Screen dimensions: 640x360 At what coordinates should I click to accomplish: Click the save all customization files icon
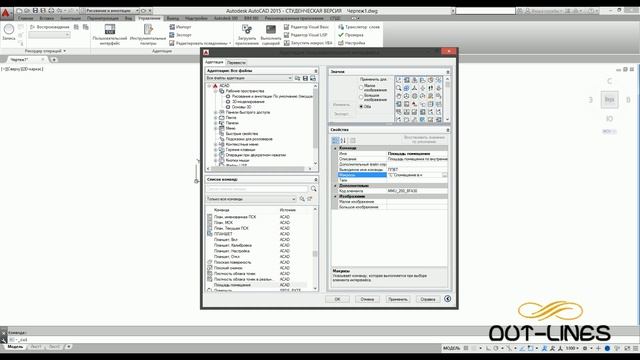313,78
